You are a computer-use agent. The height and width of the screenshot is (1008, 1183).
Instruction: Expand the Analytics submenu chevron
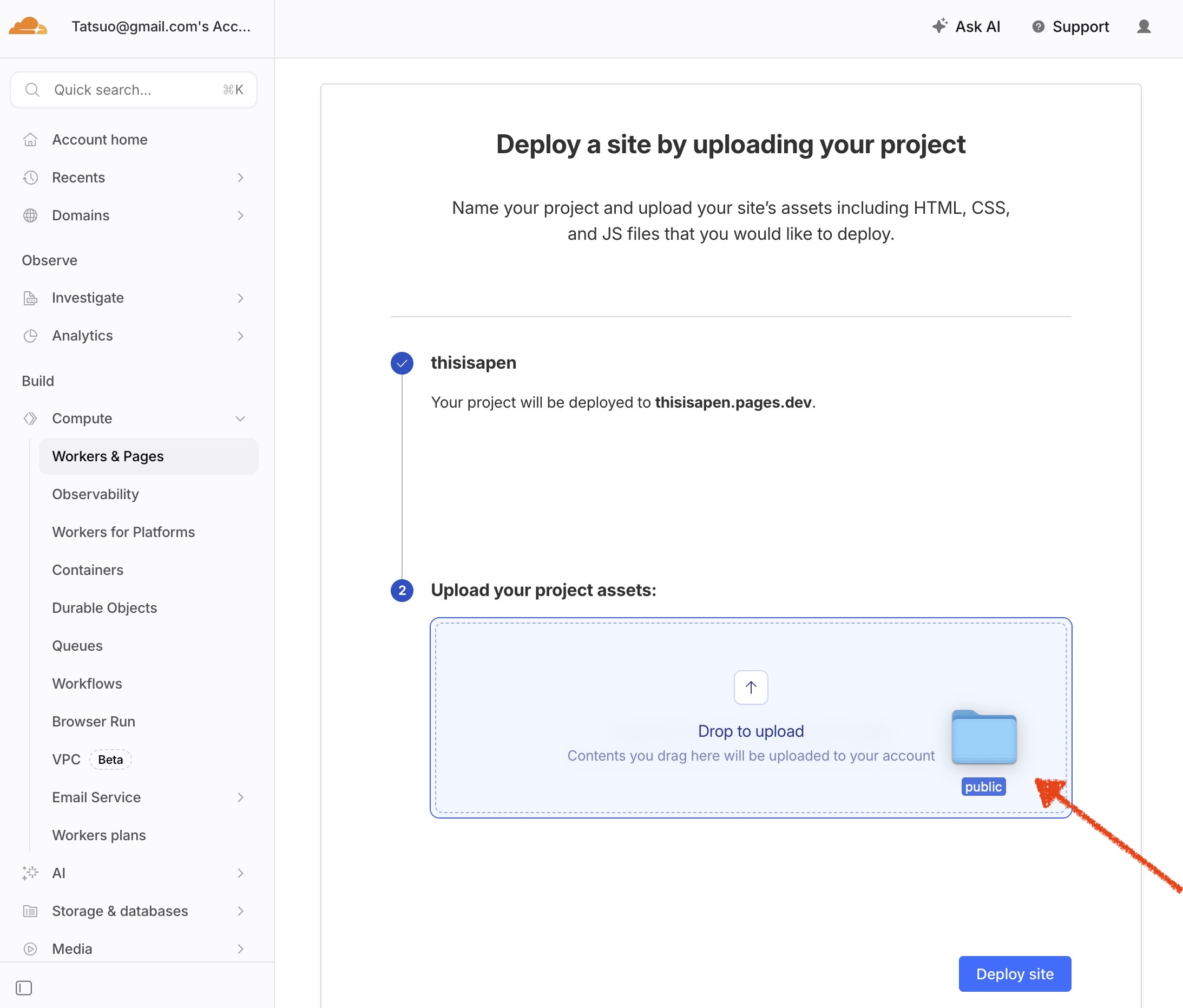click(x=240, y=336)
